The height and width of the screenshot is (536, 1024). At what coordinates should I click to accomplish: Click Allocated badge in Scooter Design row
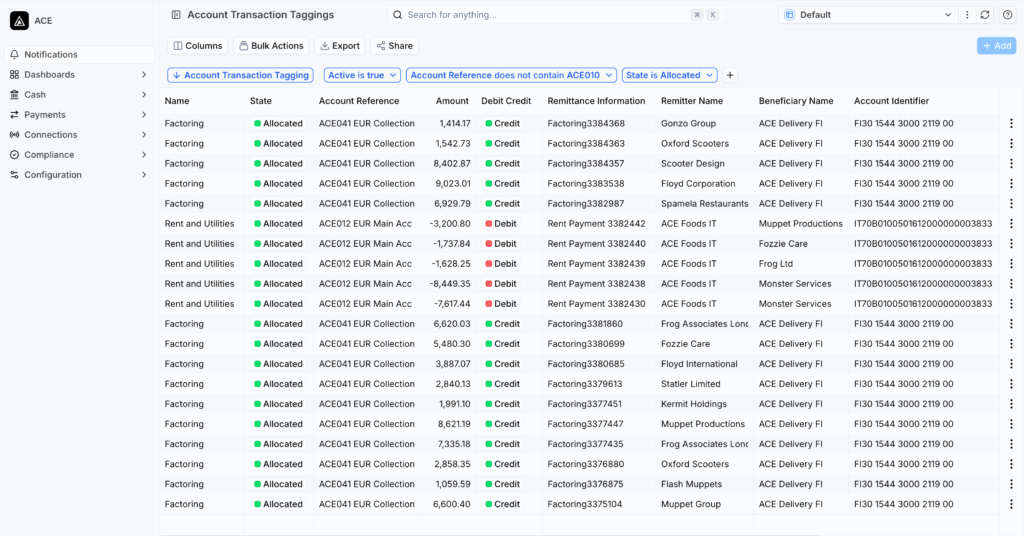[x=279, y=163]
